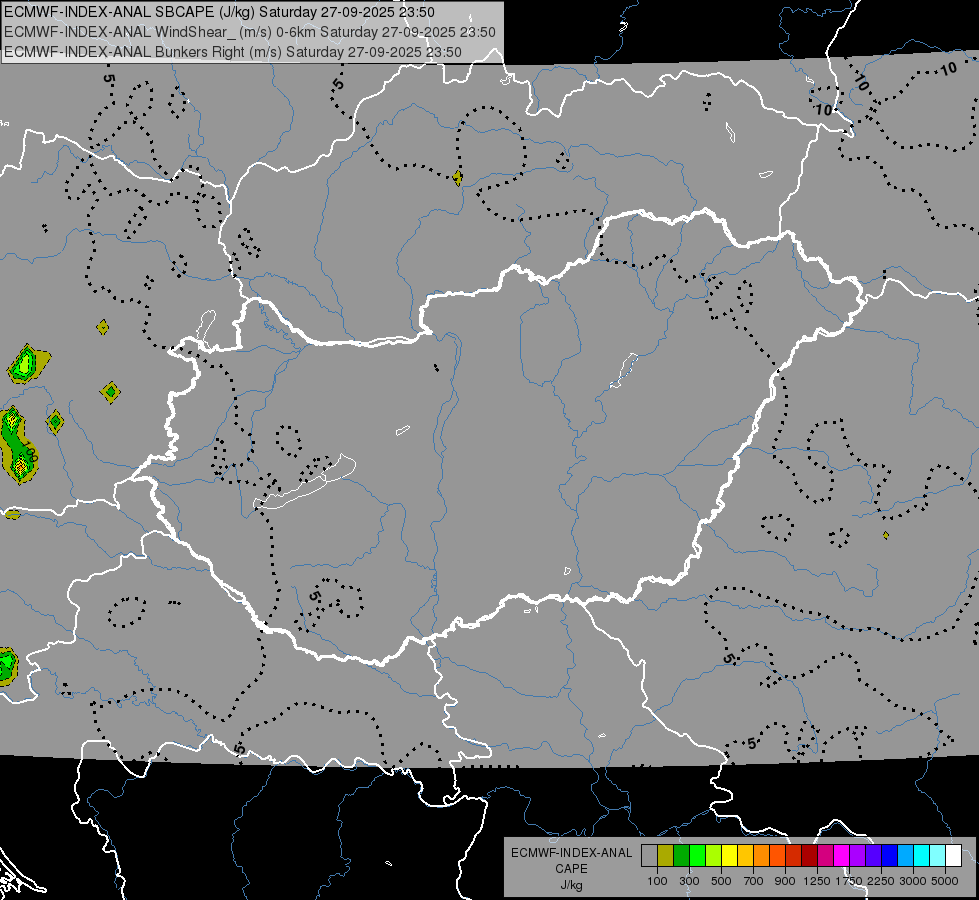Click the legend value 300

pyautogui.click(x=689, y=881)
